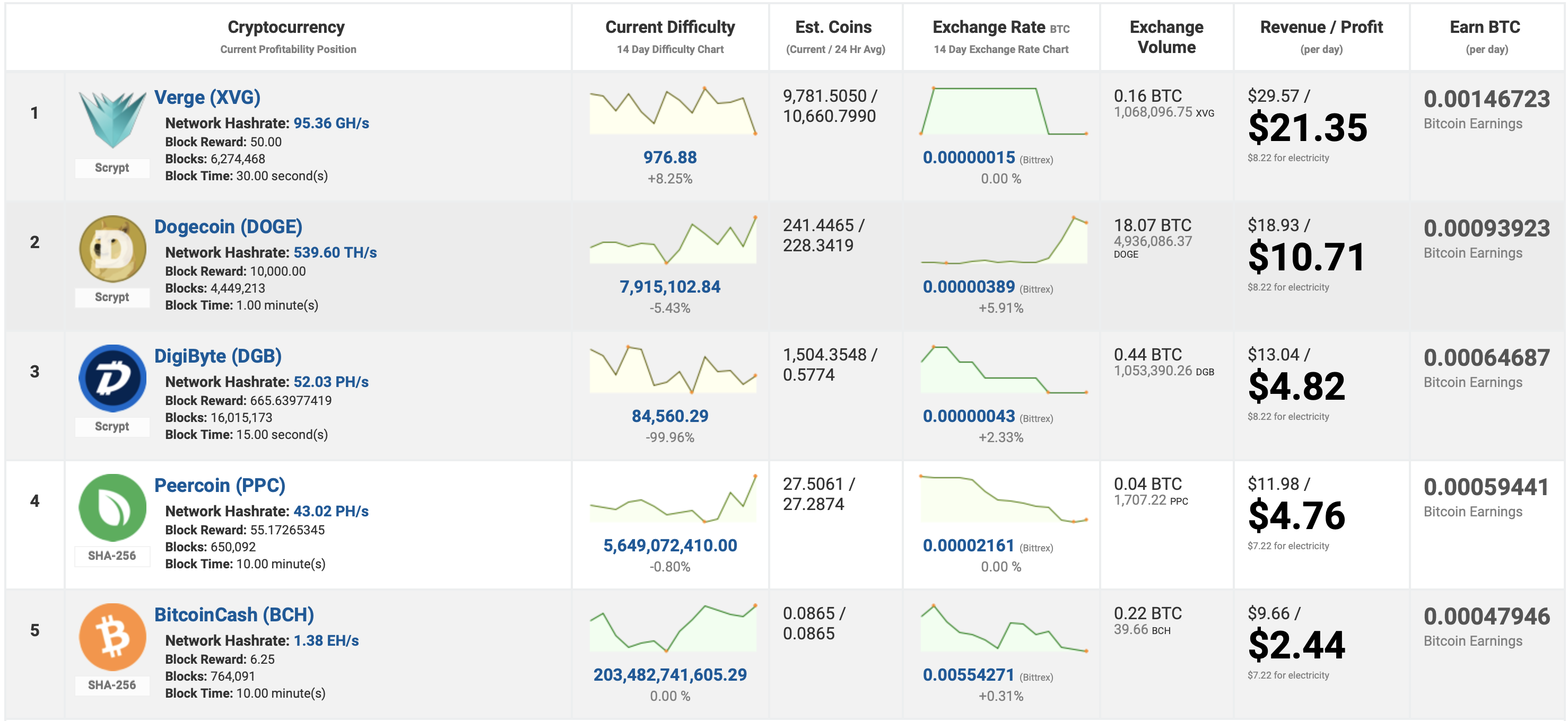Viewport: 1568px width, 721px height.
Task: Open the Dogecoin (DOGE) coin link
Action: click(228, 226)
